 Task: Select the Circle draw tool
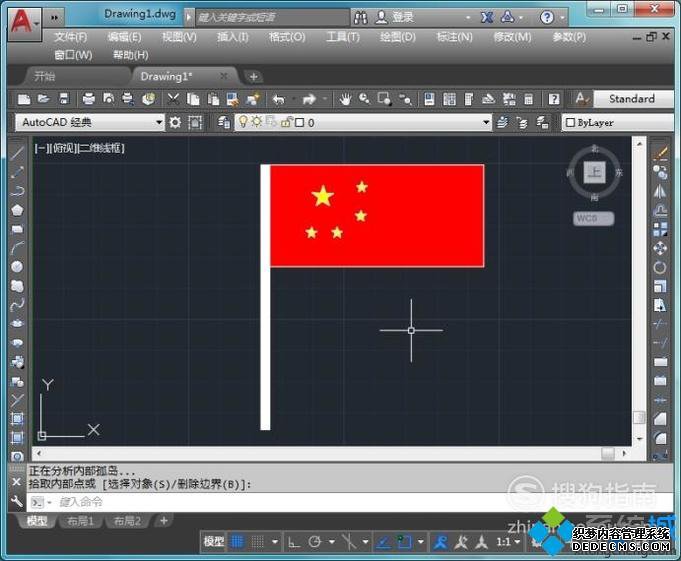coord(17,267)
